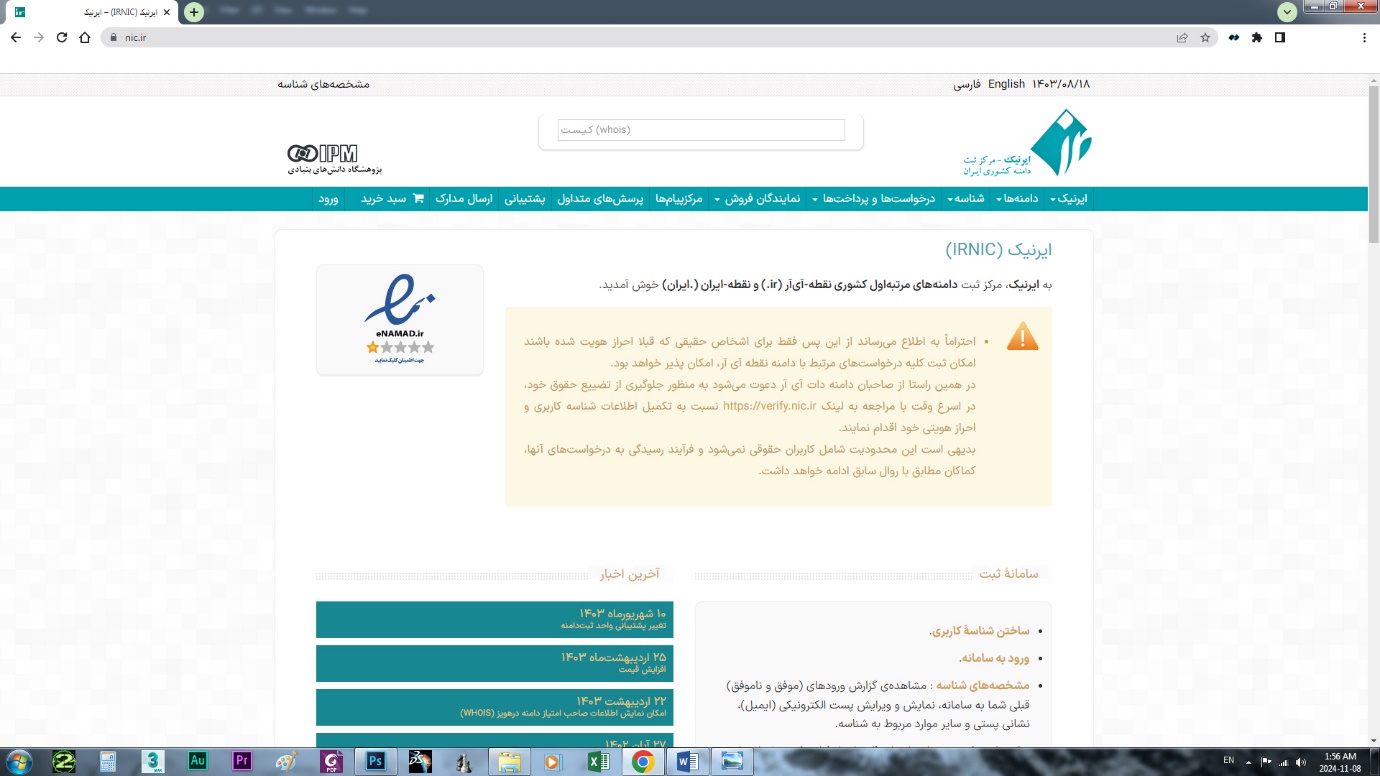1380x776 pixels.
Task: Open a new browser tab
Action: 194,12
